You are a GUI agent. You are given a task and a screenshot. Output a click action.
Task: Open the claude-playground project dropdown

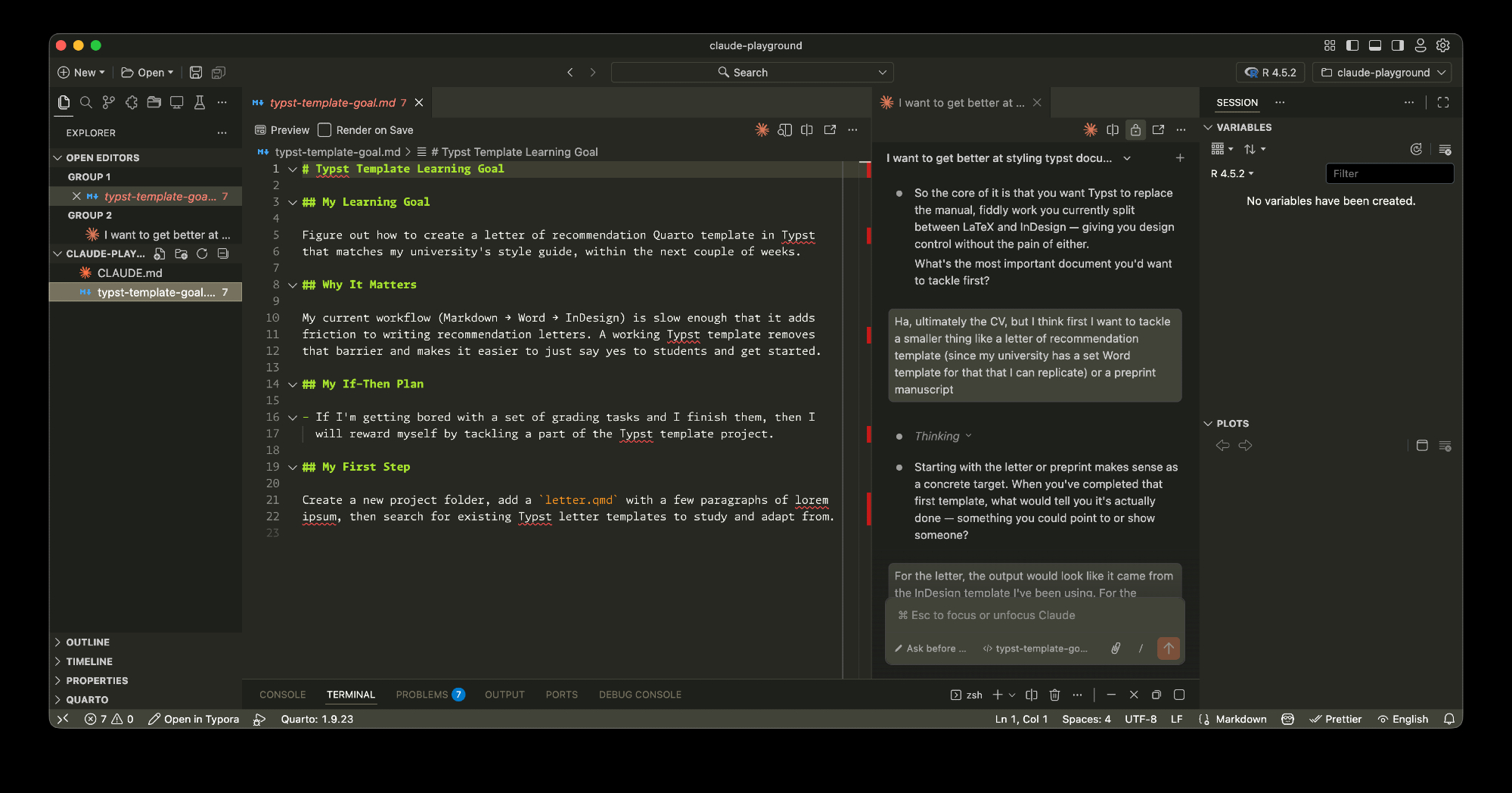click(1382, 73)
